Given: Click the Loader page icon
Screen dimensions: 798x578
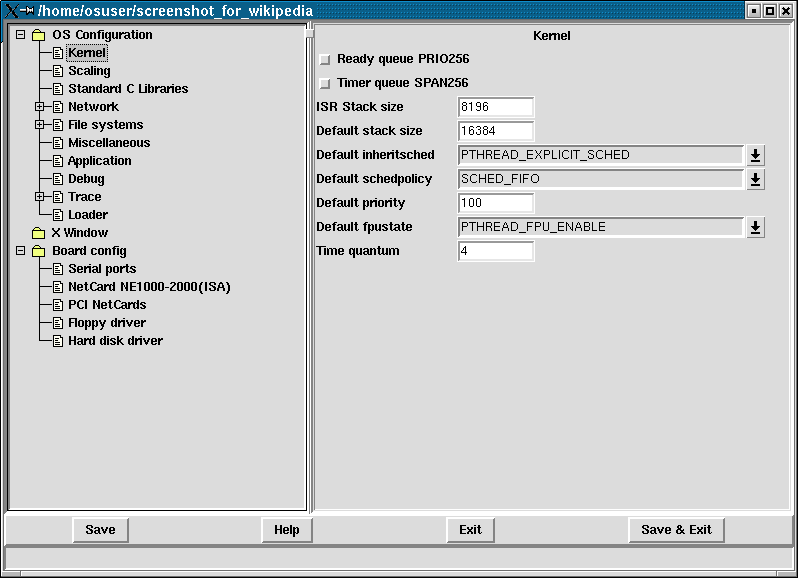Looking at the screenshot, I should (57, 215).
